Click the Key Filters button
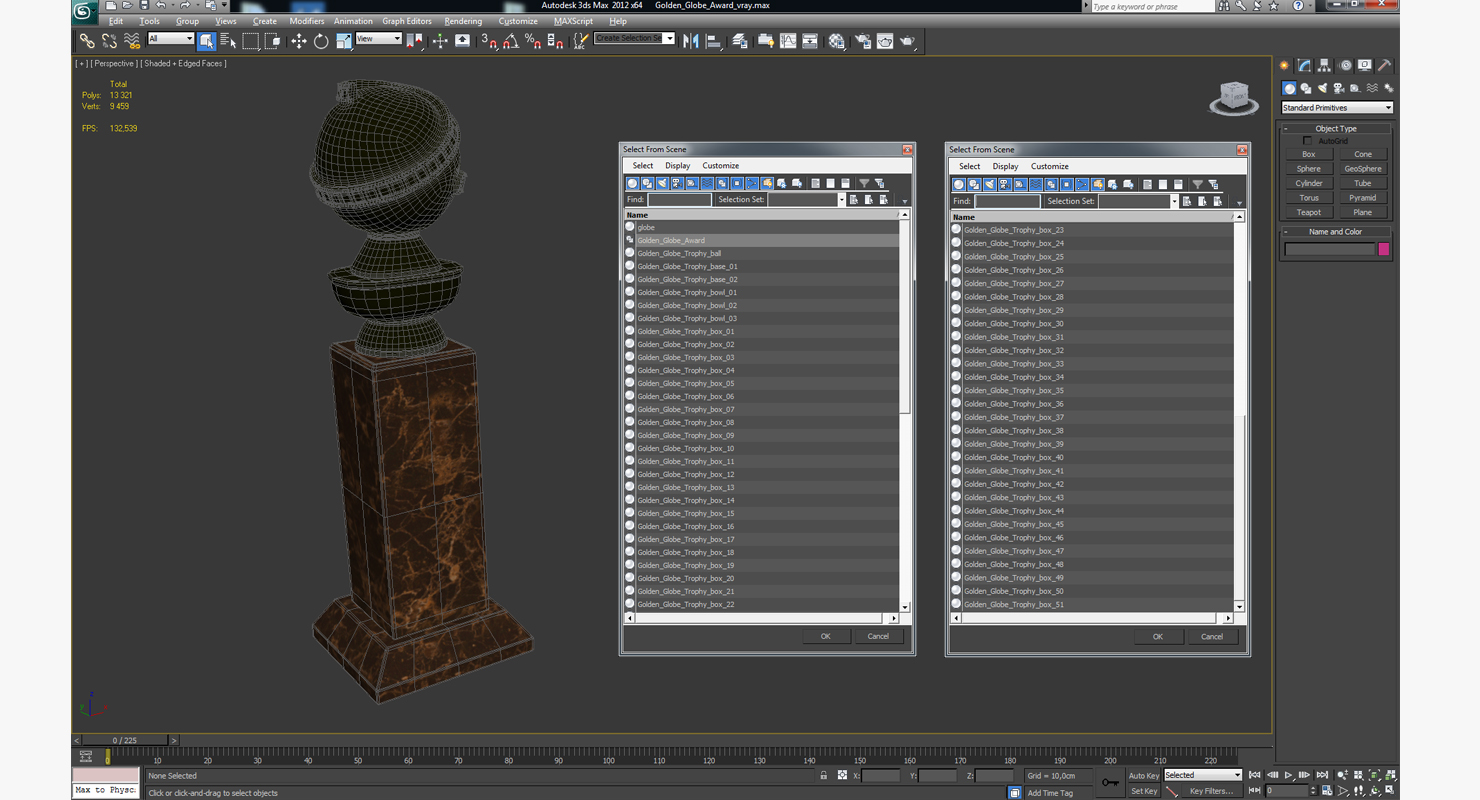Screen dimensions: 1480x800 click(x=1210, y=791)
